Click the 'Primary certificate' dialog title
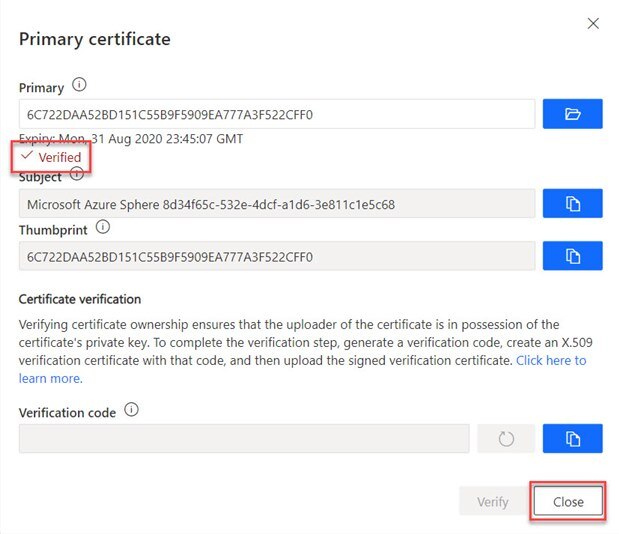The image size is (619, 534). click(94, 40)
